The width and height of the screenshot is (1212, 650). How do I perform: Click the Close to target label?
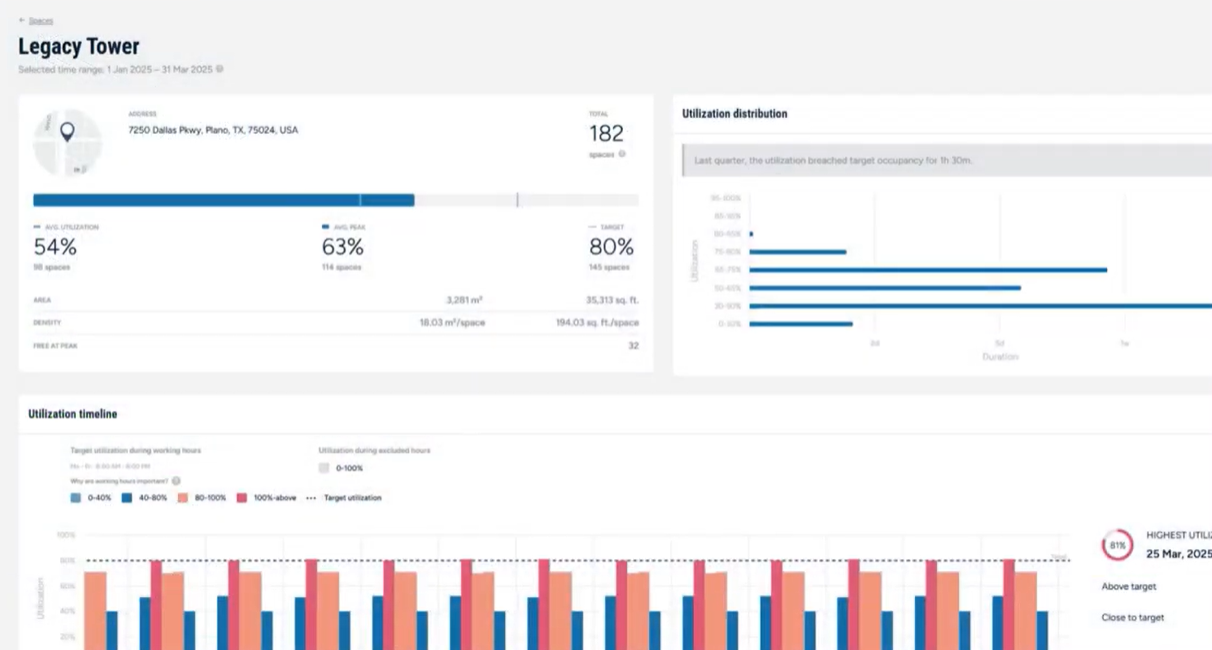coord(1132,617)
